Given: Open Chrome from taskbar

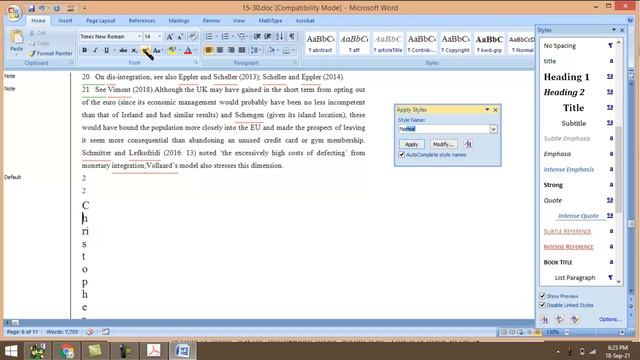Looking at the screenshot, I should click(x=67, y=351).
